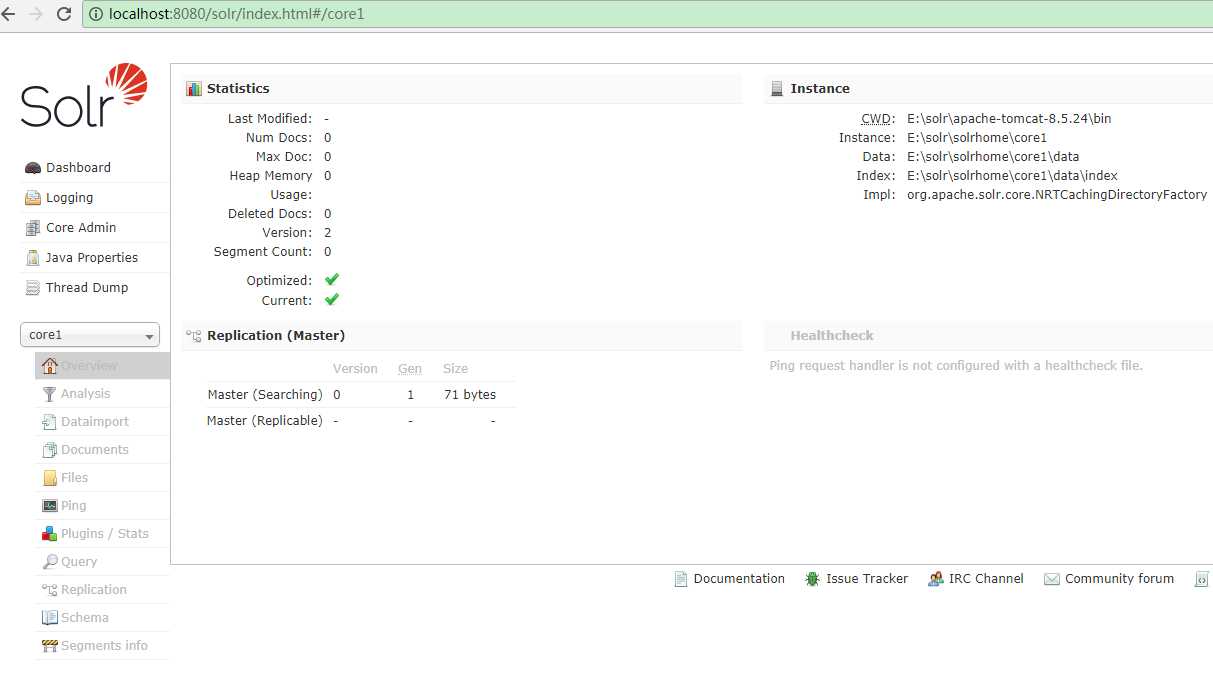Open the Dashboard menu item
Viewport: 1213px width, 682px height.
95,168
